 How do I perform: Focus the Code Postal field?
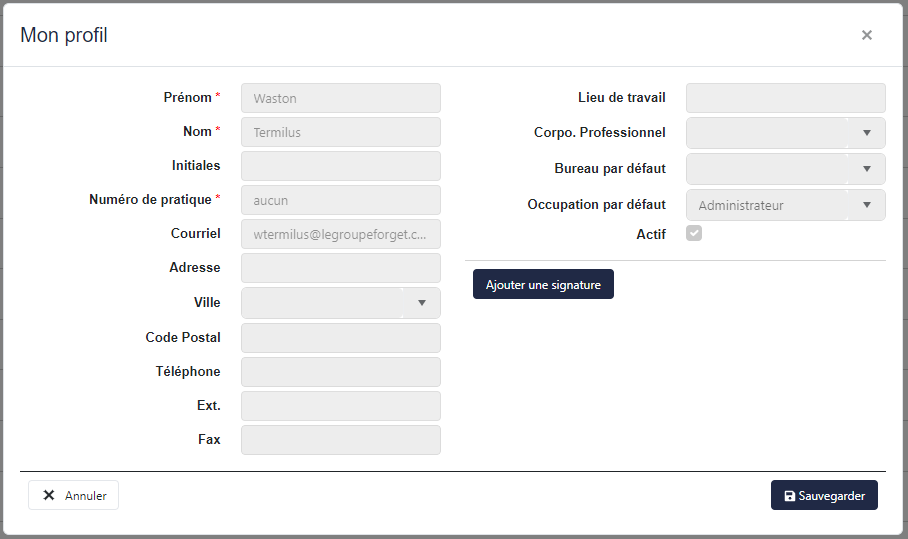[x=340, y=338]
